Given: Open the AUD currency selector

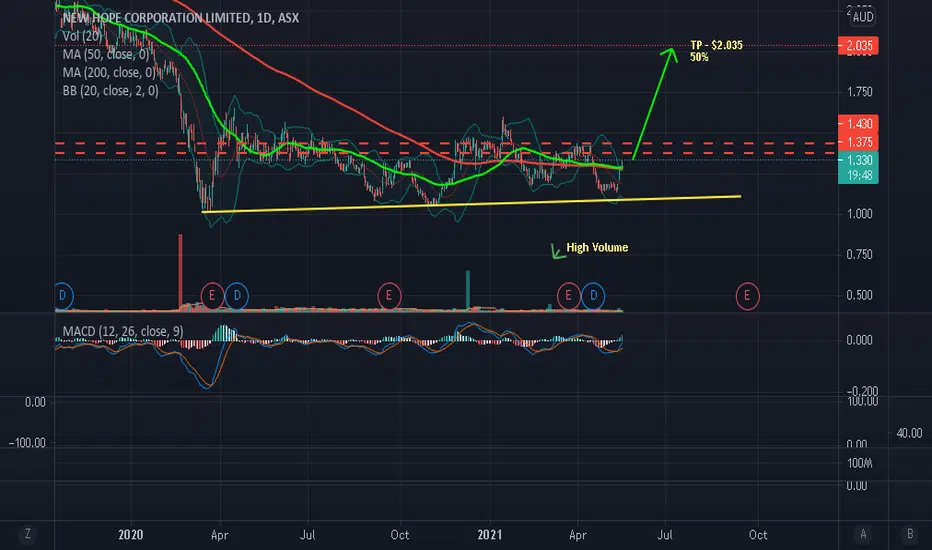Looking at the screenshot, I should tap(862, 17).
